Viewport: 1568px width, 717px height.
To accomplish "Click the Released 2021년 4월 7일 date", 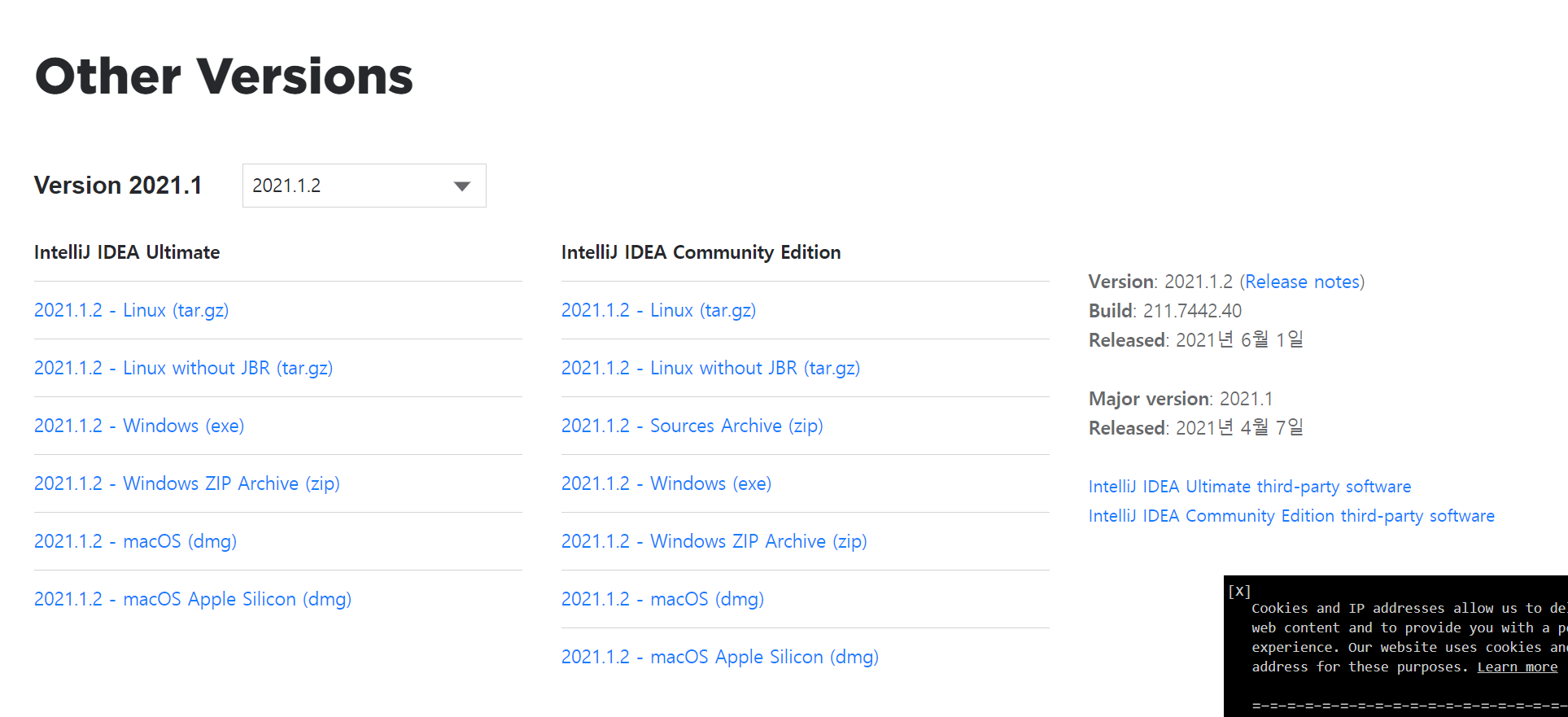I will click(1196, 428).
